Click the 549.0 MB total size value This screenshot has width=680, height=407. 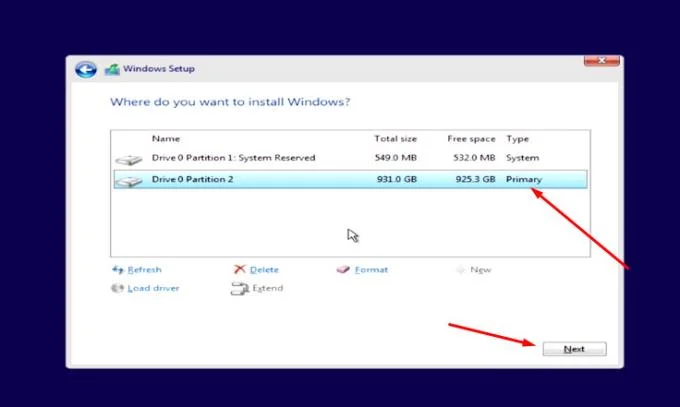point(396,158)
